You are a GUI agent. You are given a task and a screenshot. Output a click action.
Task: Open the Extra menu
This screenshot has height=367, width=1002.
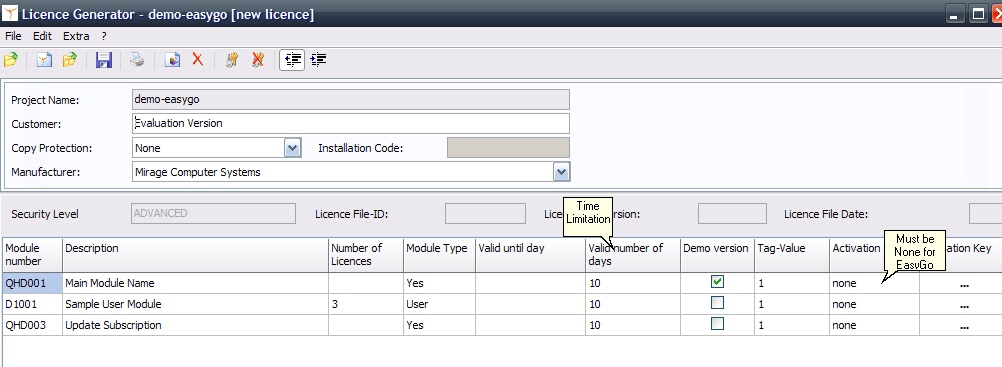pos(76,36)
